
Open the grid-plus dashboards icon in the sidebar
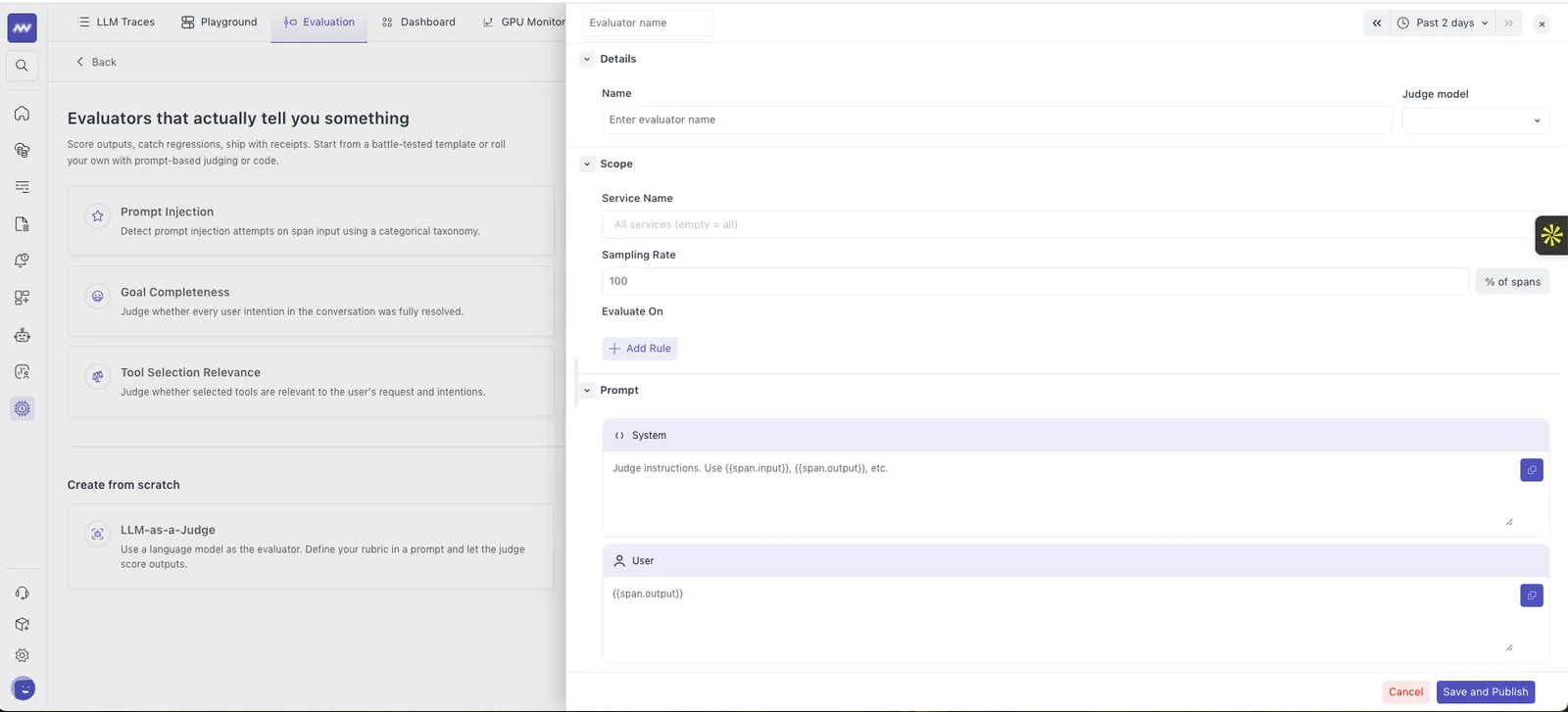(x=22, y=298)
